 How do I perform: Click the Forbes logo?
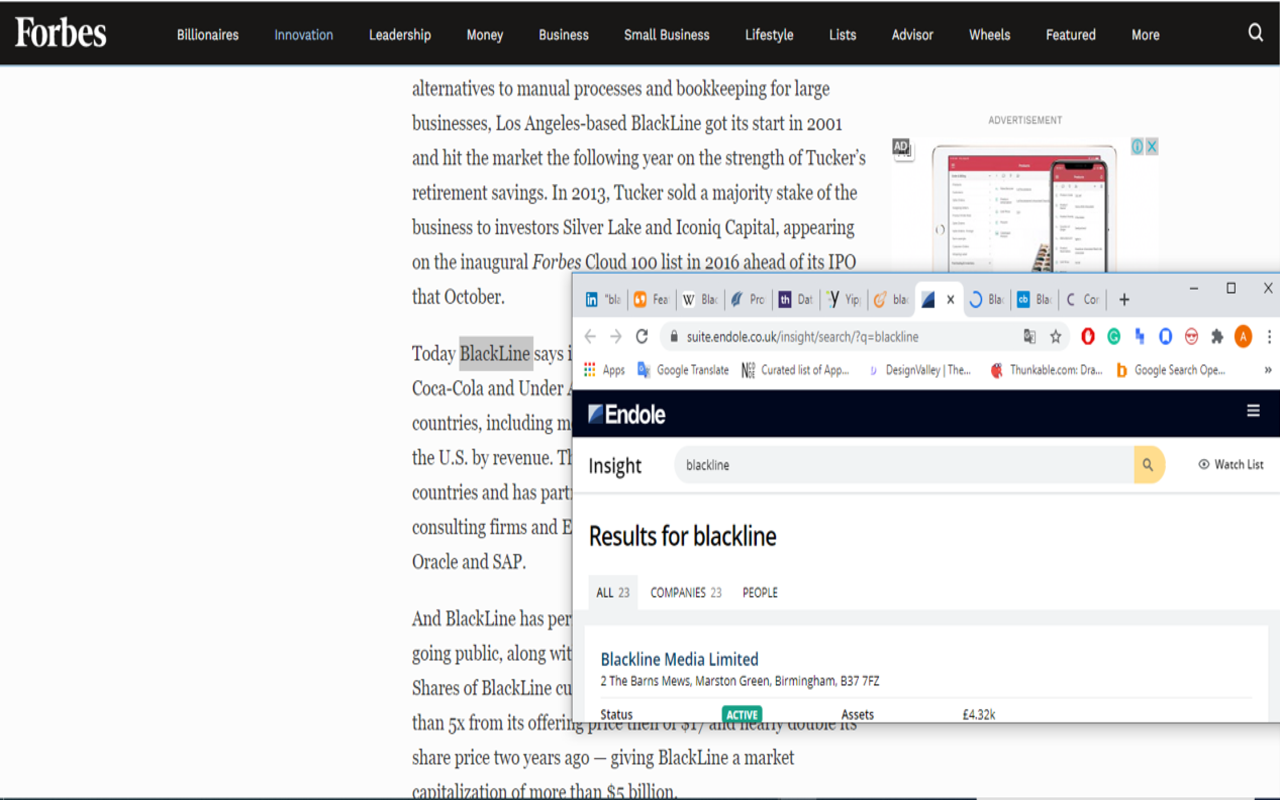coord(60,32)
